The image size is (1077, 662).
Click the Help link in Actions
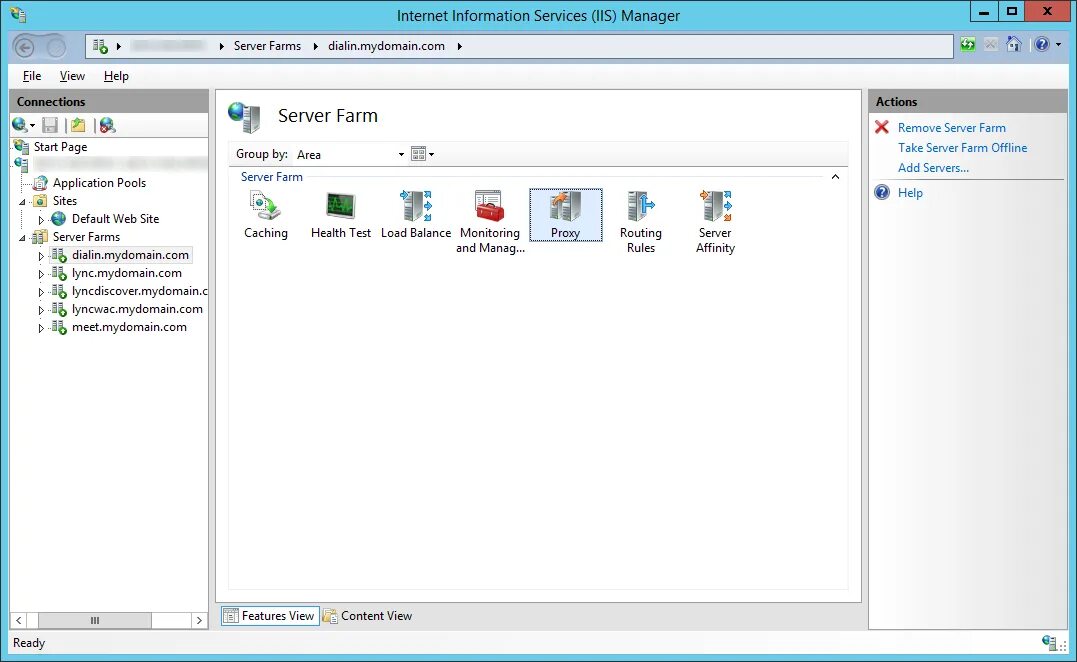pyautogui.click(x=910, y=193)
